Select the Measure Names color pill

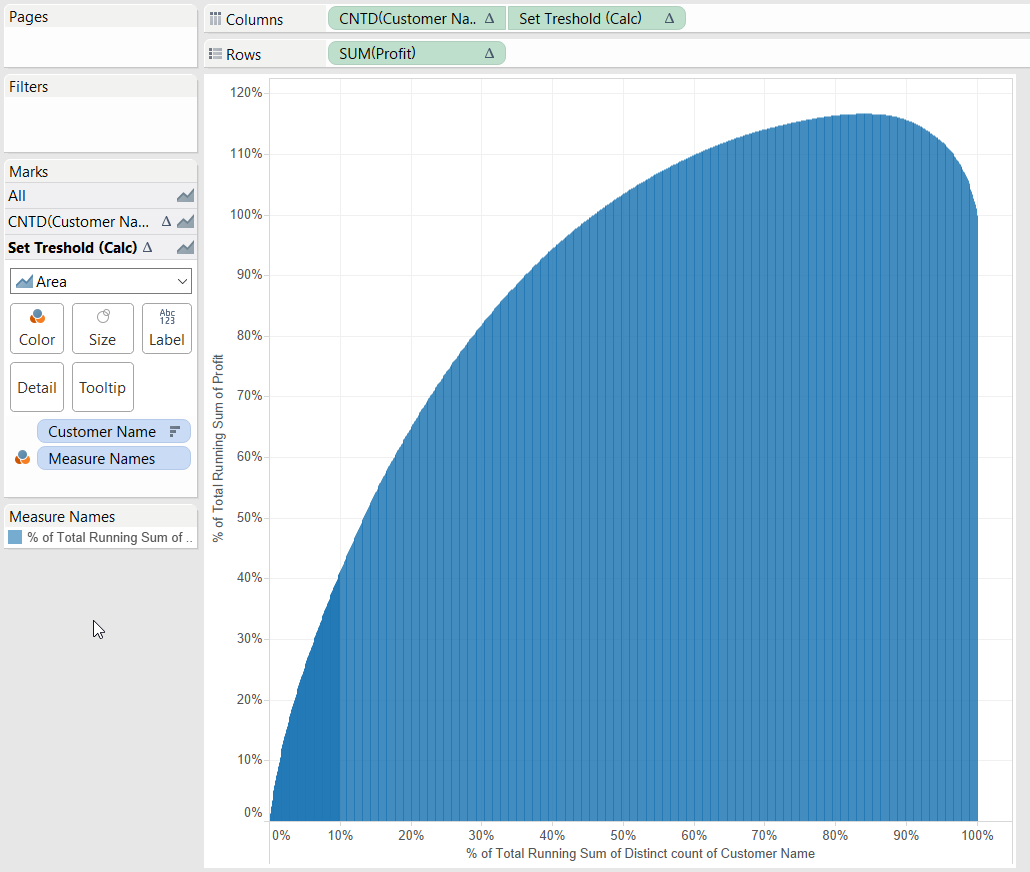click(114, 459)
